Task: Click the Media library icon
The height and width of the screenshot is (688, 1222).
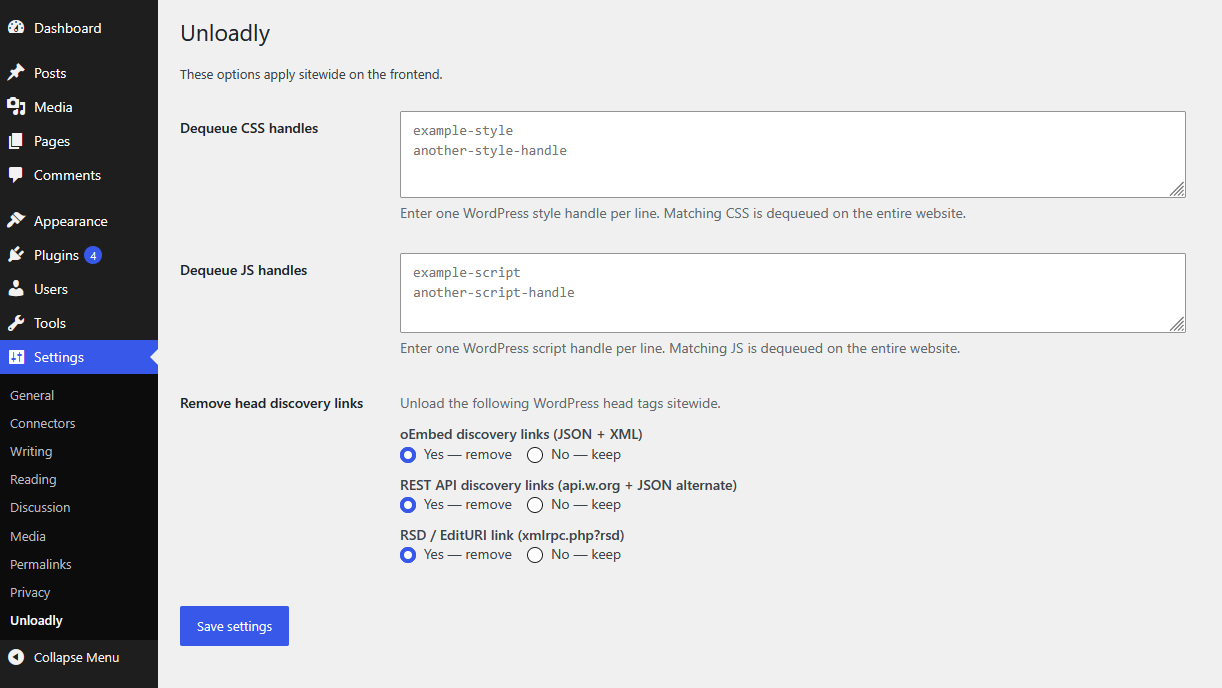Action: click(x=16, y=107)
